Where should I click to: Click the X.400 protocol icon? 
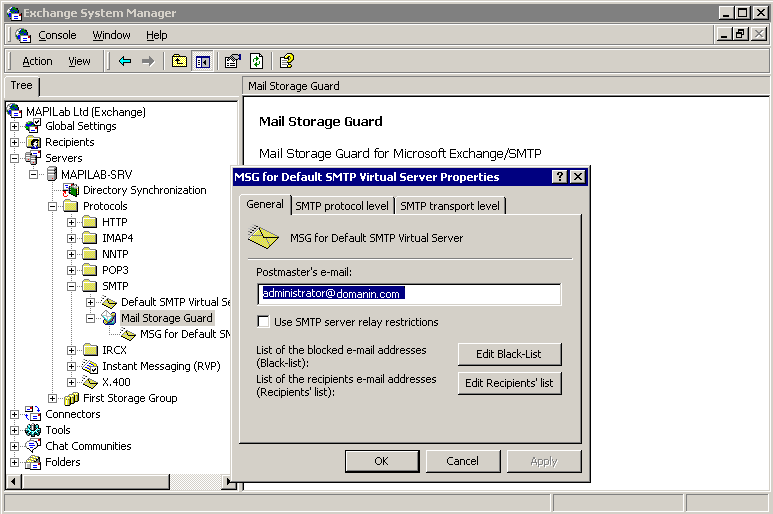point(90,382)
